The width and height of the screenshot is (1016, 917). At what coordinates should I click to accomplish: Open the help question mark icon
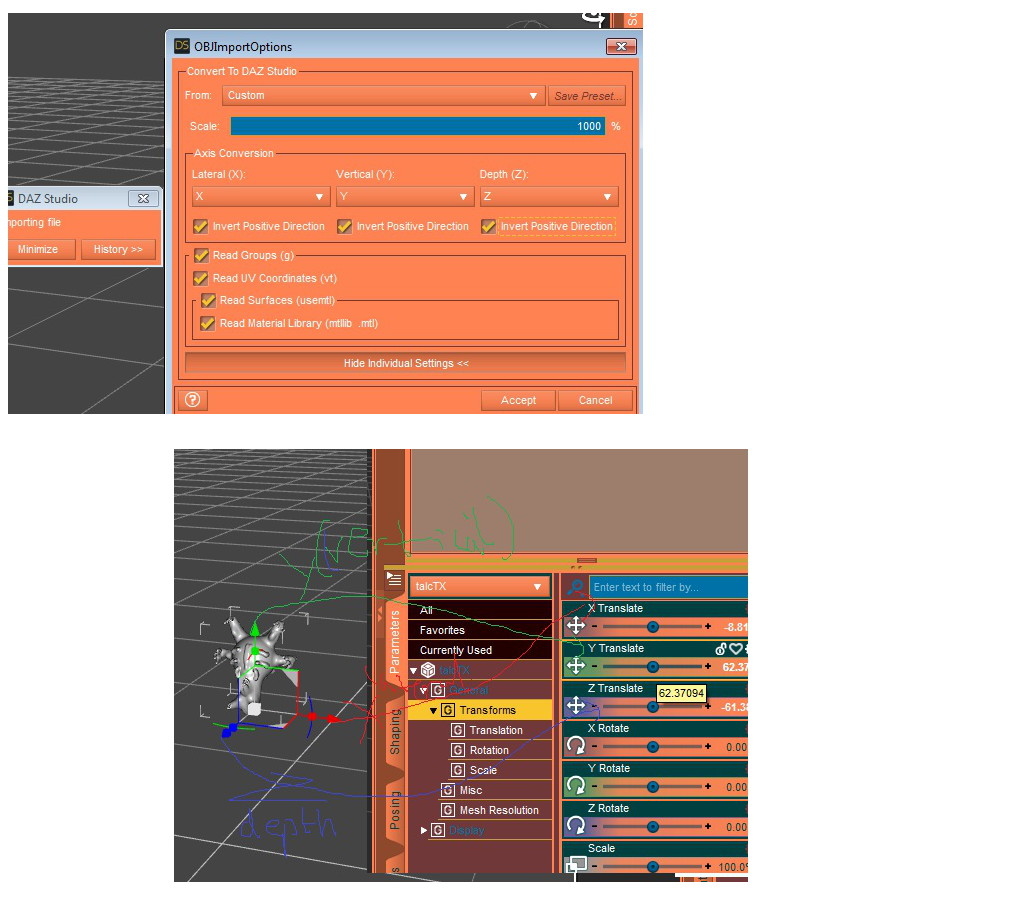[x=193, y=400]
